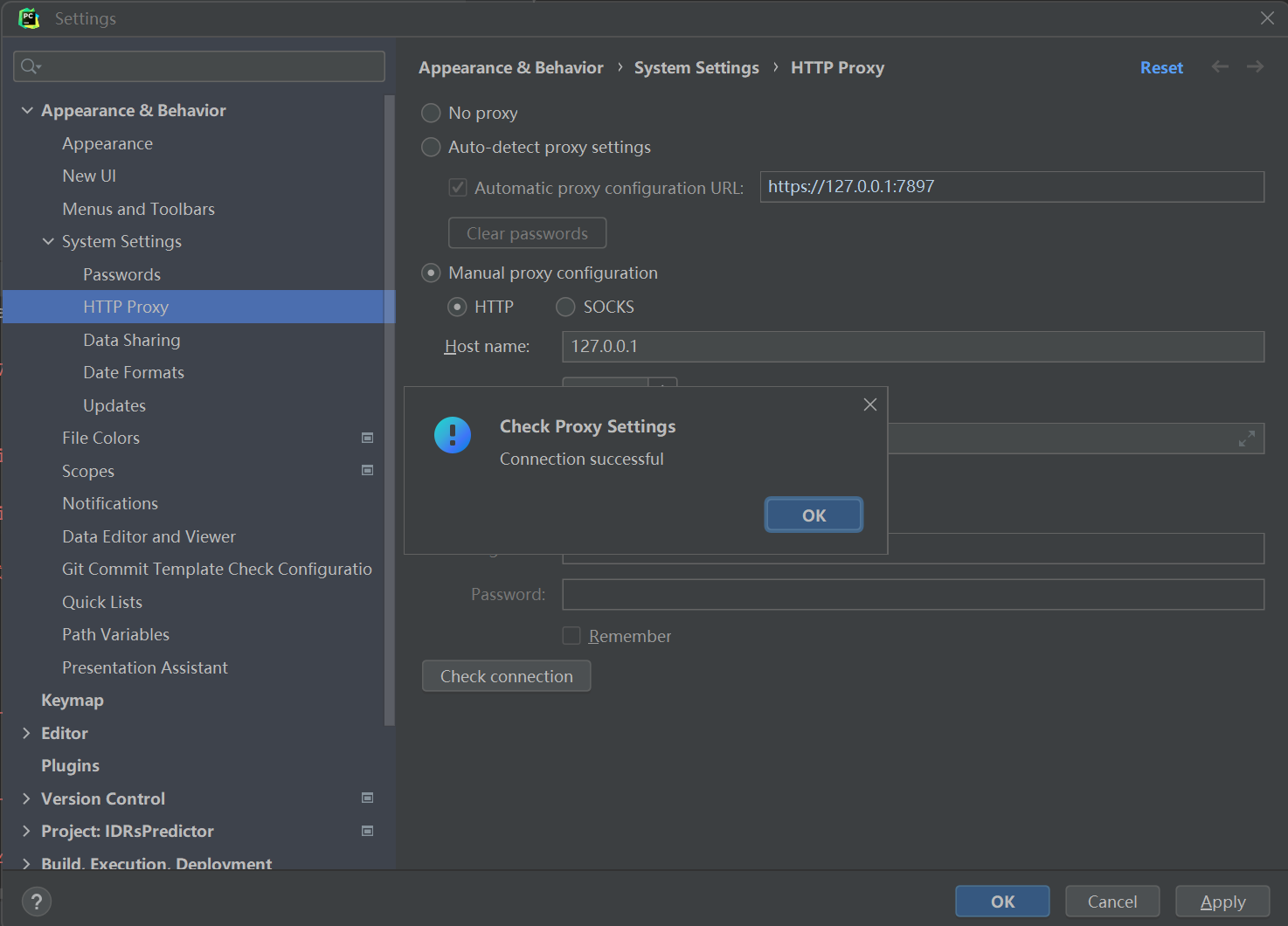Select the No proxy radio option
Viewport: 1288px width, 926px height.
click(431, 113)
